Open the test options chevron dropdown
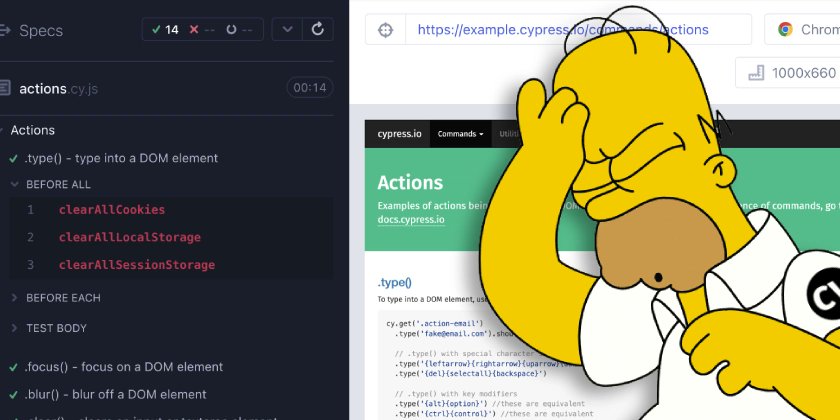This screenshot has height=420, width=840. [x=288, y=29]
